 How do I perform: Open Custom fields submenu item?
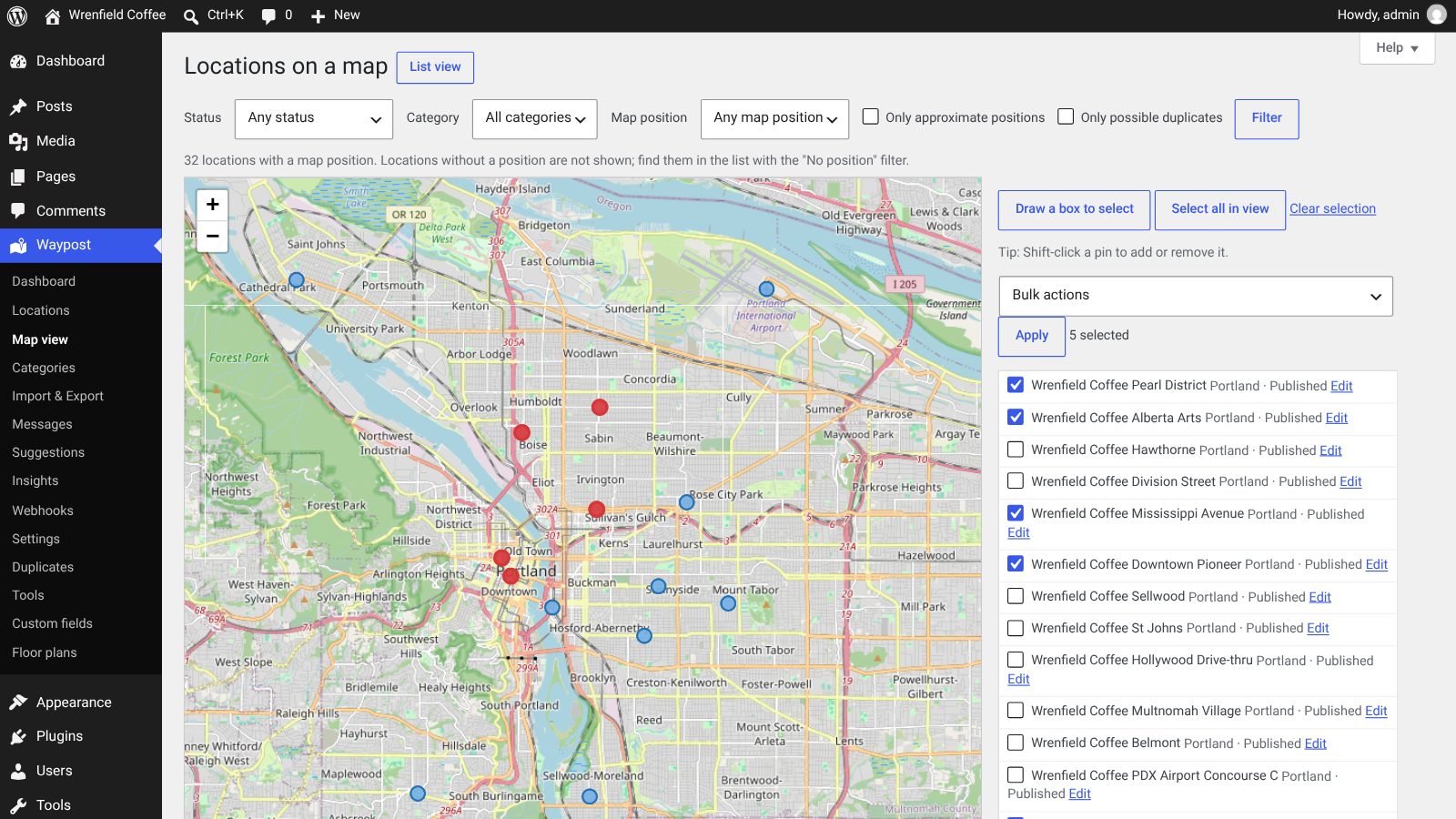[53, 623]
